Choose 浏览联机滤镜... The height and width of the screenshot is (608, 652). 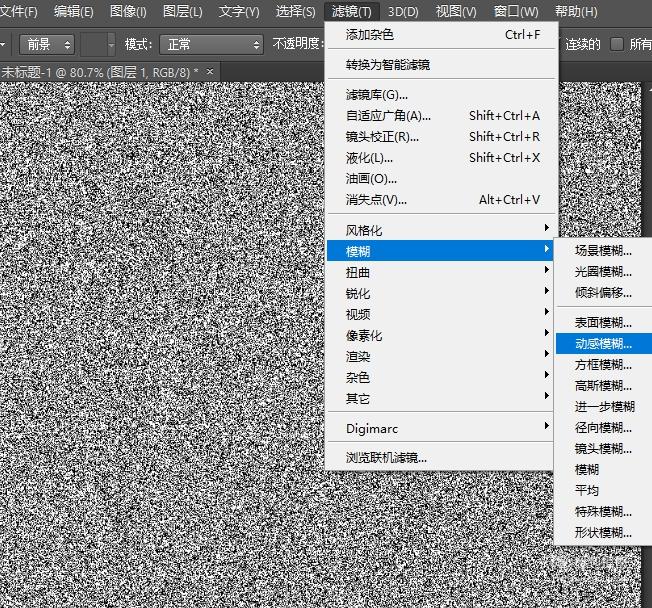coord(440,458)
